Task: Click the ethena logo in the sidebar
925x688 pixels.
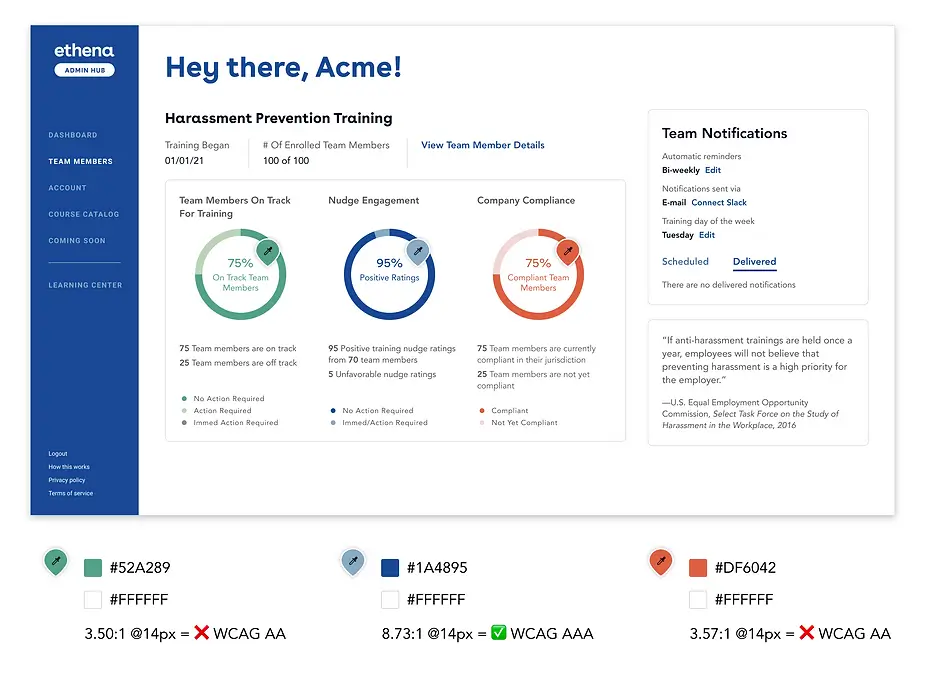Action: click(84, 51)
